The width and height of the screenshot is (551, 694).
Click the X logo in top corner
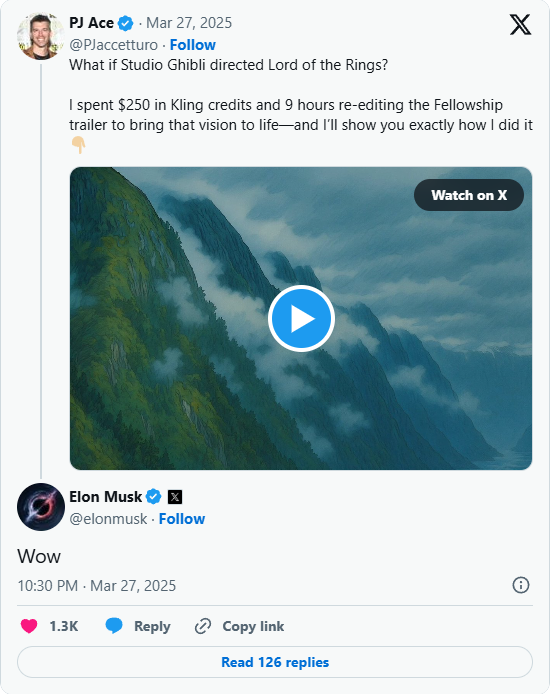520,24
